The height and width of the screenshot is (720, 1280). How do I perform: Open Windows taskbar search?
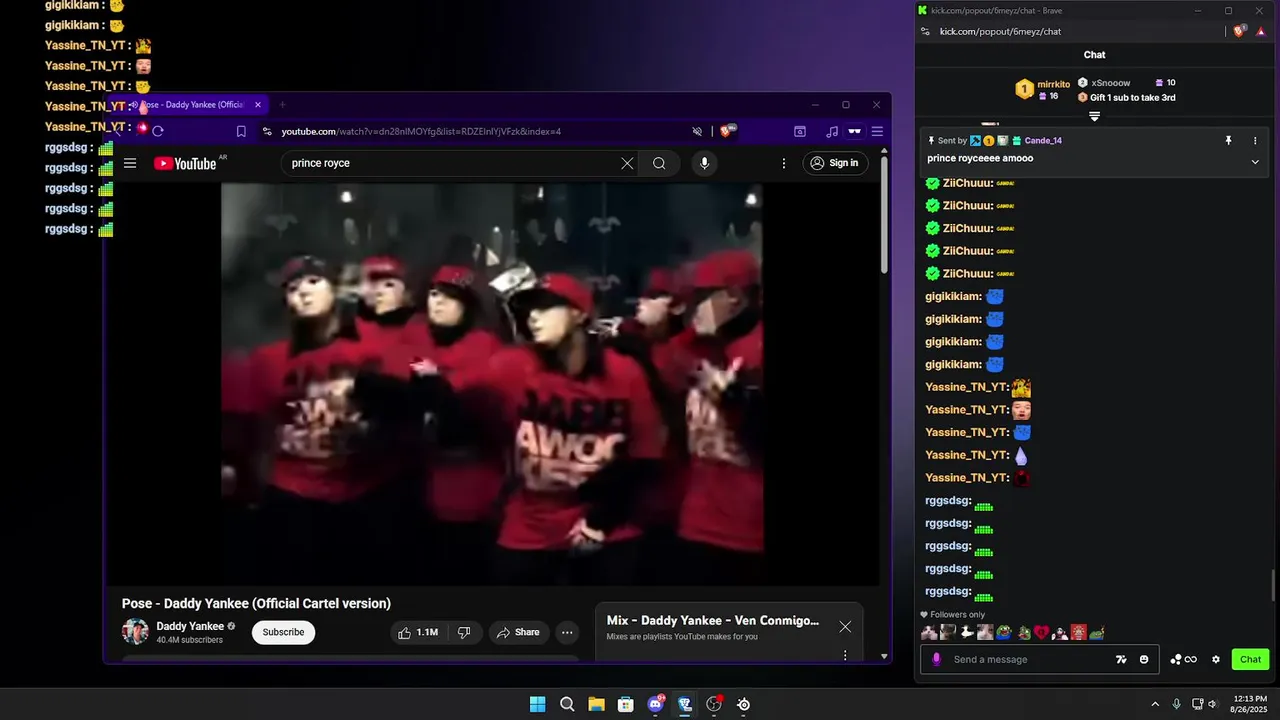567,704
